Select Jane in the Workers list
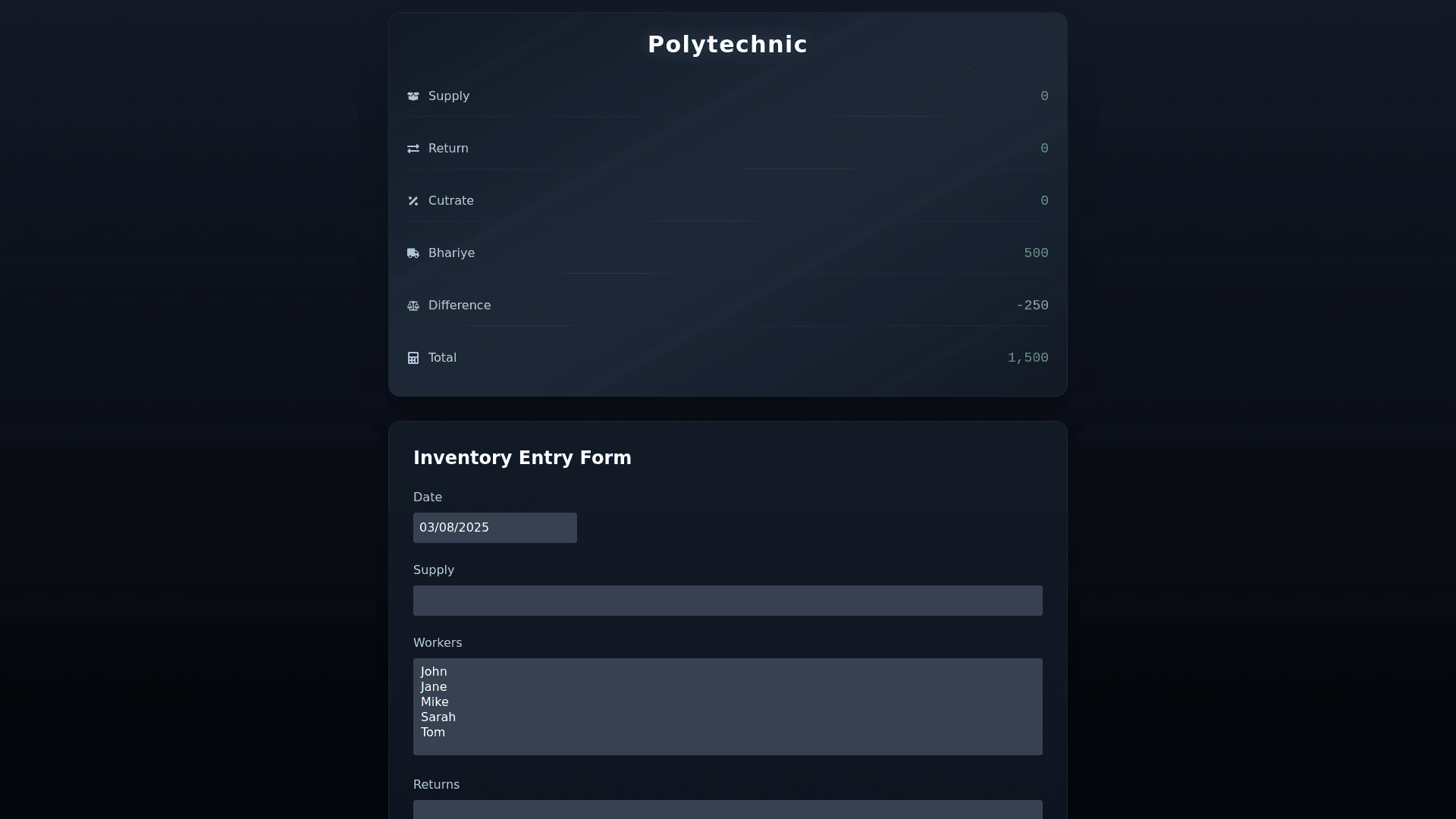Viewport: 1456px width, 819px height. tap(434, 687)
